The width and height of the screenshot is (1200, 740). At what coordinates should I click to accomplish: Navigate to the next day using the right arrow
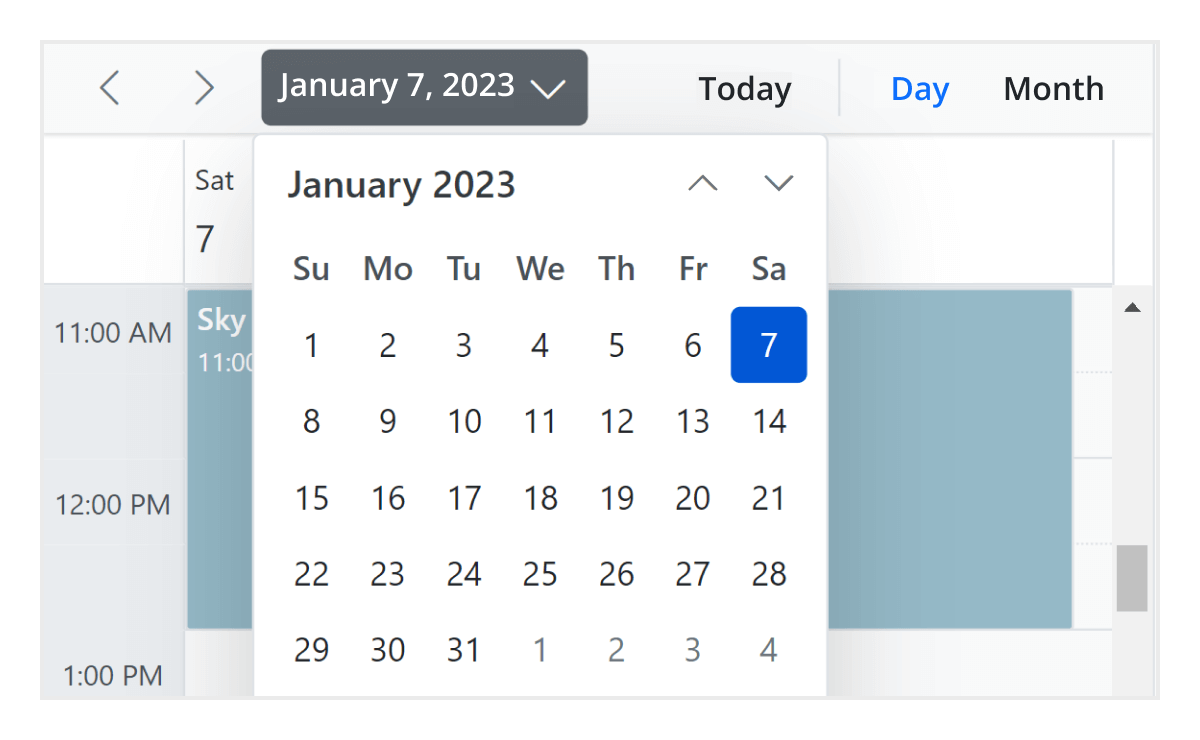pyautogui.click(x=204, y=88)
